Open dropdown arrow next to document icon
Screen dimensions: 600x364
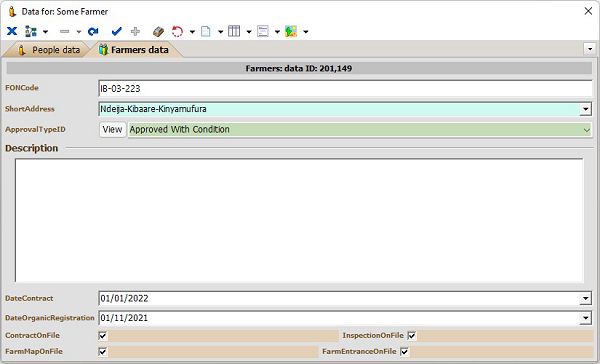(x=221, y=31)
